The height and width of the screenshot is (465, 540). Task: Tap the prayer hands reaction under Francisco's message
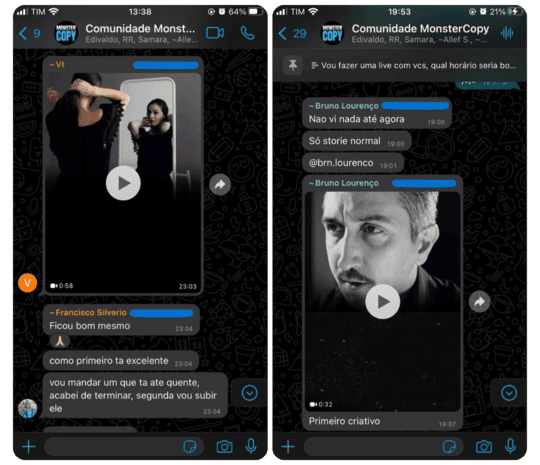(60, 341)
